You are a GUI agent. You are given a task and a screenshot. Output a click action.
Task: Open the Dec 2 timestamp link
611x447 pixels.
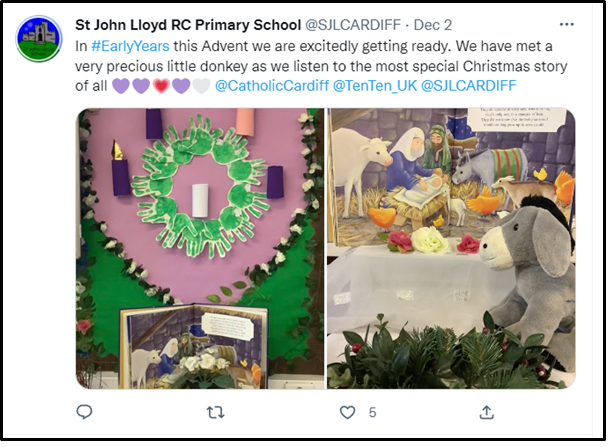[x=433, y=25]
